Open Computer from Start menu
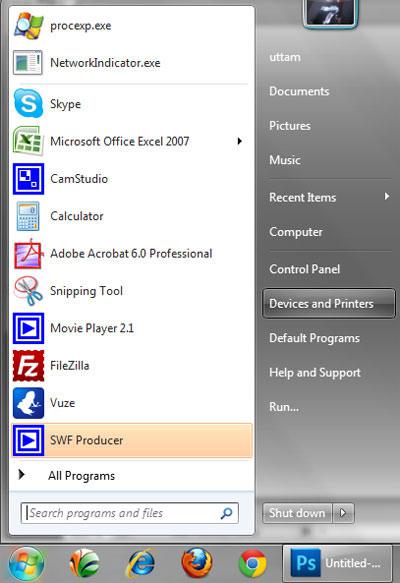The height and width of the screenshot is (583, 400). click(x=296, y=232)
